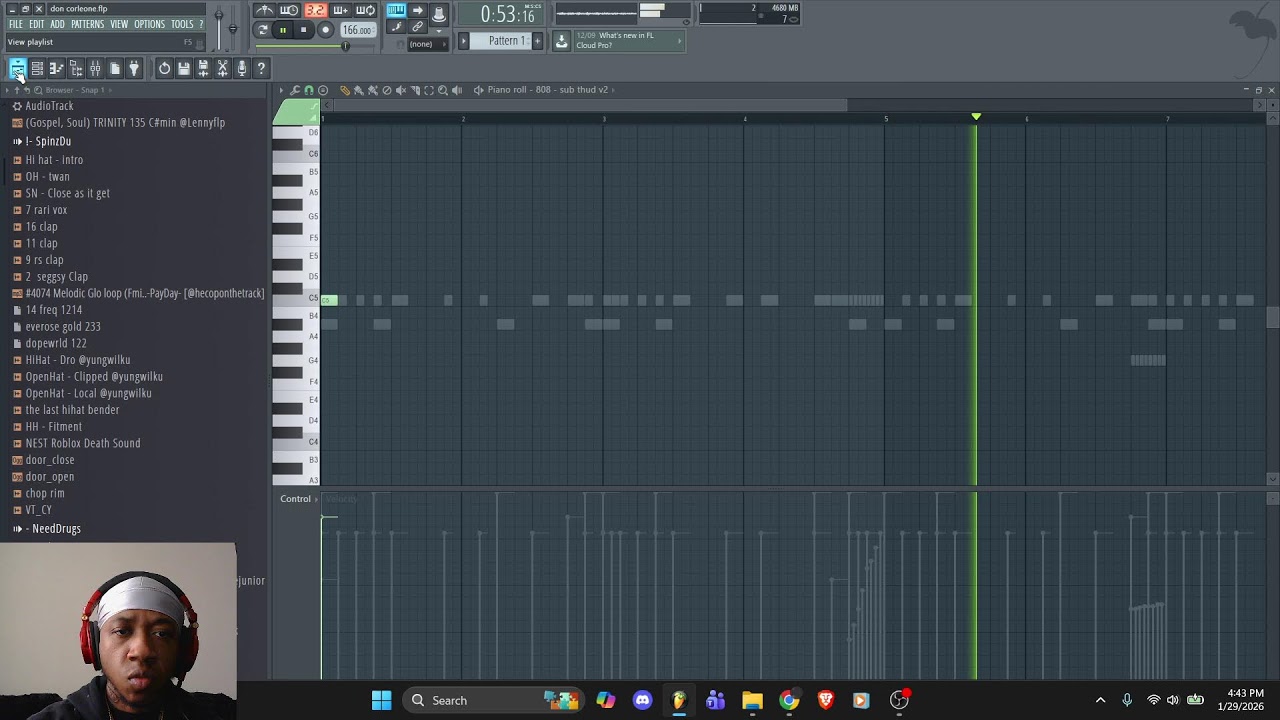Image resolution: width=1280 pixels, height=720 pixels.
Task: Open the channel rack view icon
Action: [x=37, y=68]
